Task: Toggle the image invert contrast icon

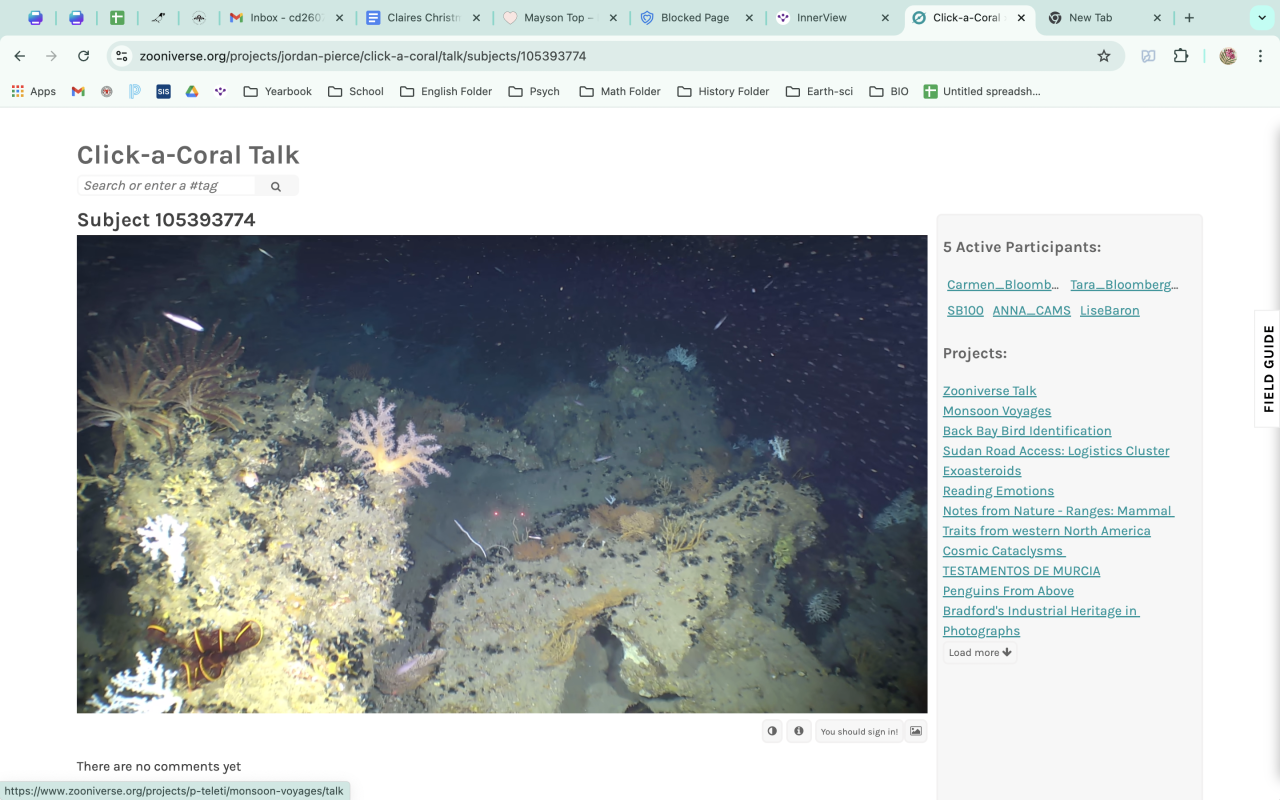Action: 772,731
